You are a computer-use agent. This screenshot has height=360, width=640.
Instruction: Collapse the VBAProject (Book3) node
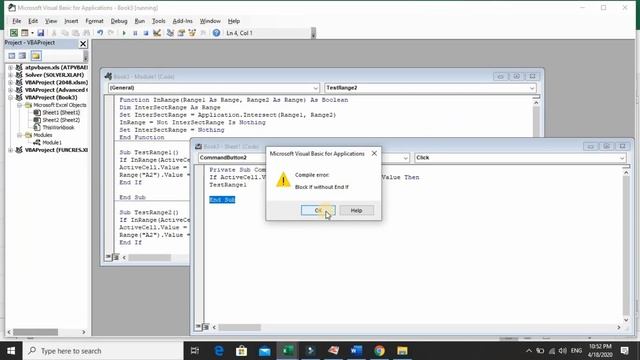click(x=10, y=98)
